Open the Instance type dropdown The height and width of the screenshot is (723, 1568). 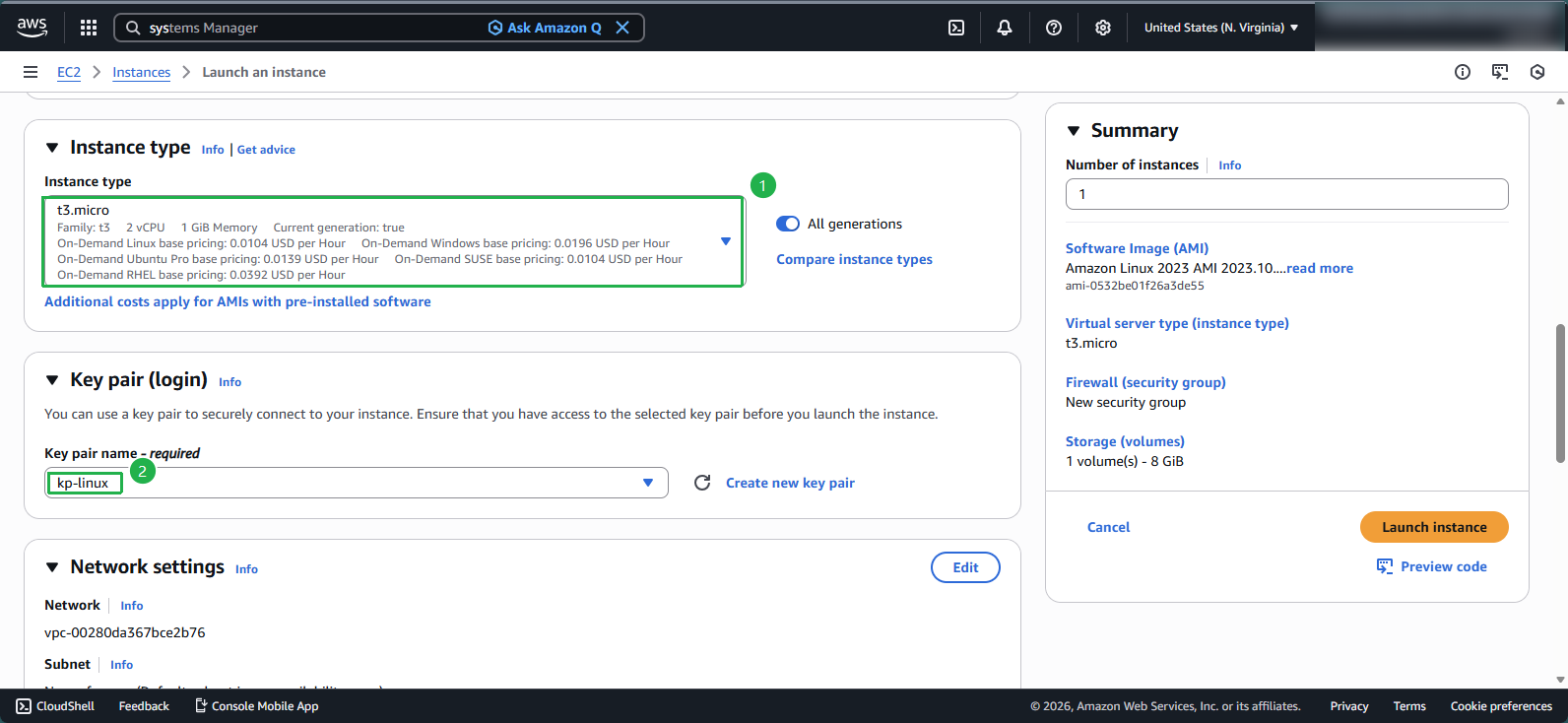pos(394,242)
